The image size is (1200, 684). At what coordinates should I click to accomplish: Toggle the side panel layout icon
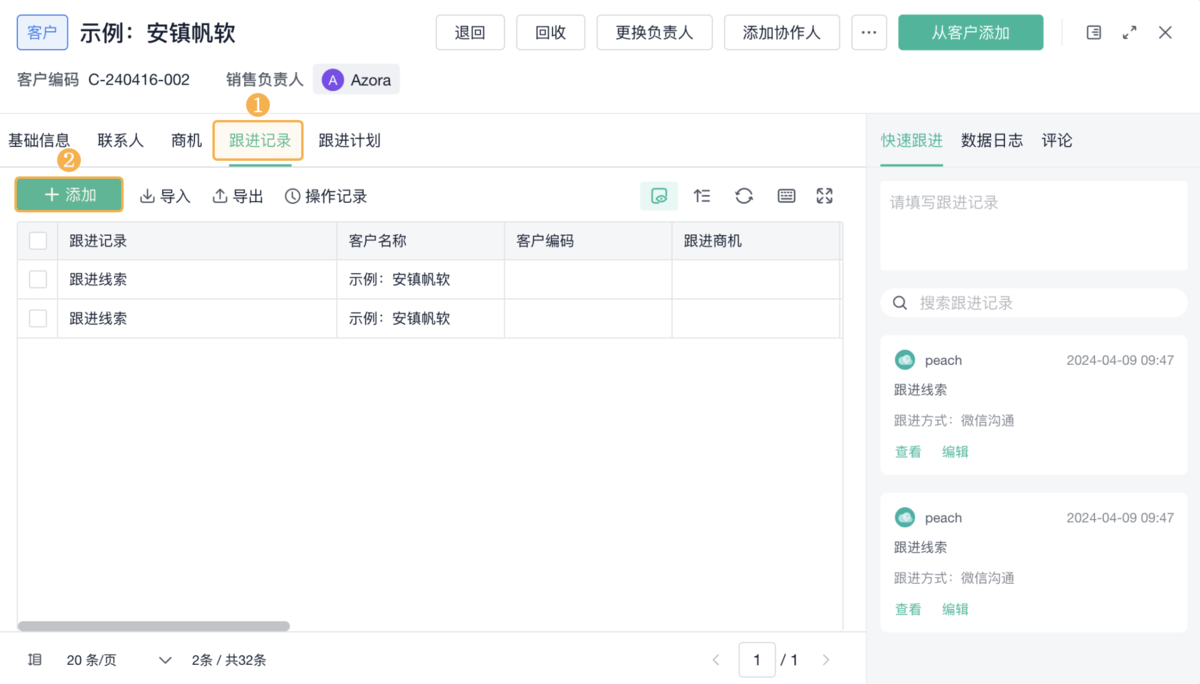click(1094, 33)
